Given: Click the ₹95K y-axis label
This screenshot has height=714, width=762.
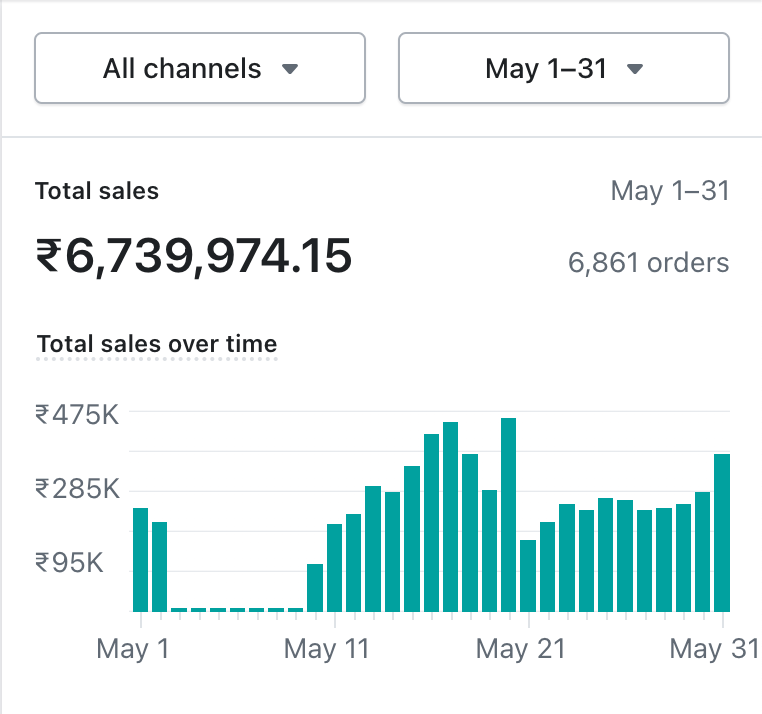Looking at the screenshot, I should (x=70, y=563).
